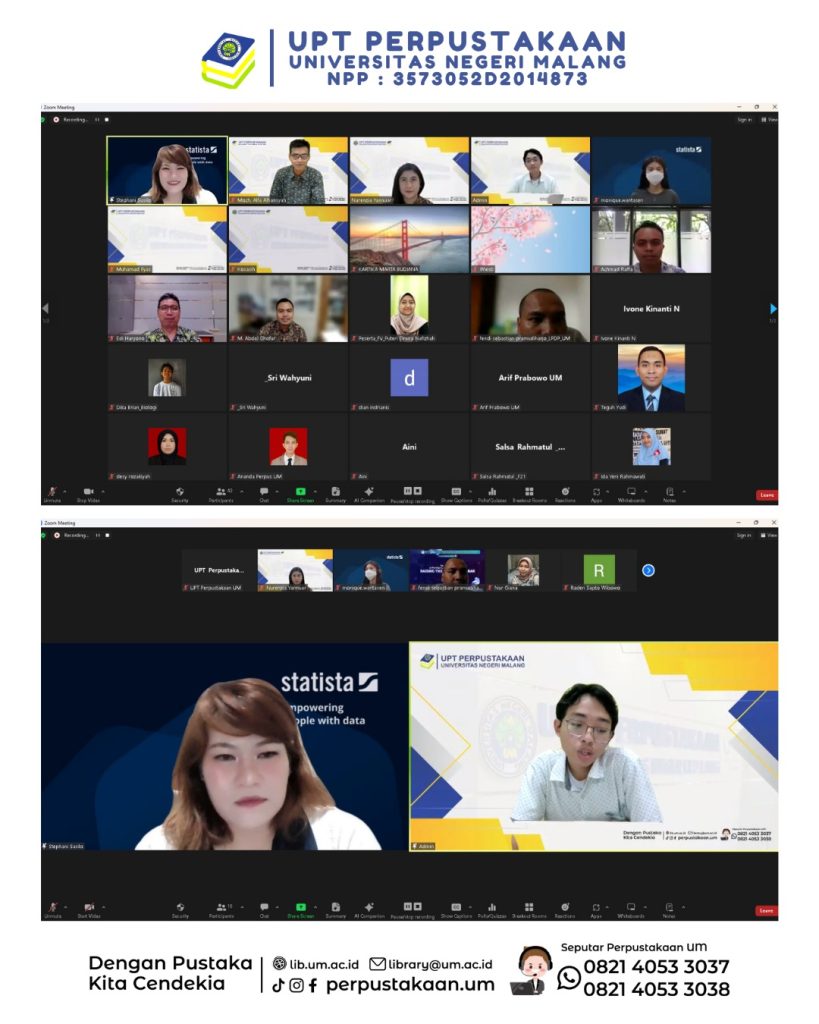Open Participants panel in the speaker-view Zoom window
Viewport: 819px width, 1024px height.
pyautogui.click(x=221, y=910)
